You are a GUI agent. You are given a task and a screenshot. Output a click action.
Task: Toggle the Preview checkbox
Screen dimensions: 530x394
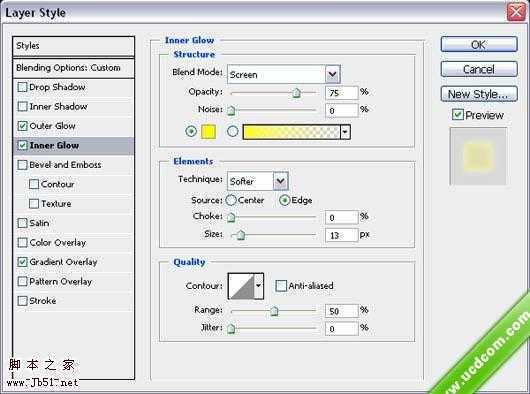pyautogui.click(x=458, y=115)
